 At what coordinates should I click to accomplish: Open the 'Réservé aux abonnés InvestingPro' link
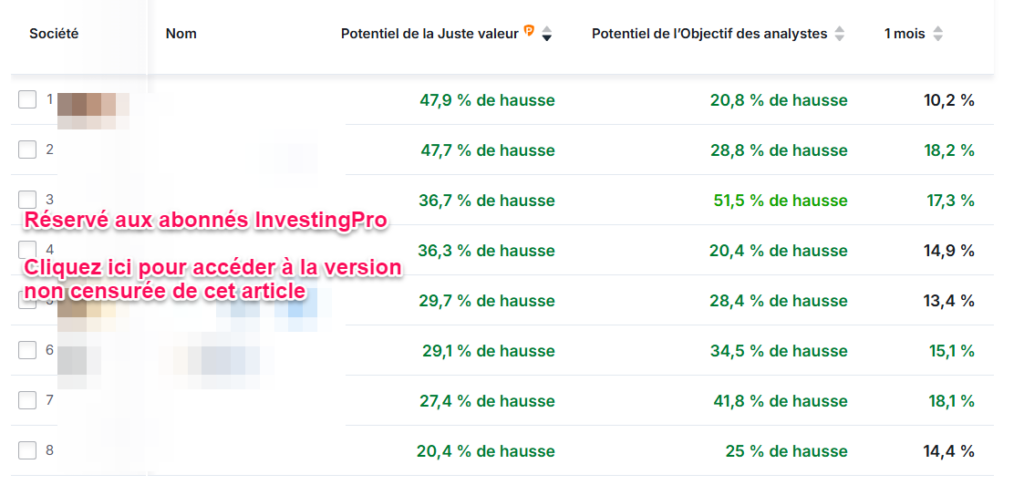204,221
